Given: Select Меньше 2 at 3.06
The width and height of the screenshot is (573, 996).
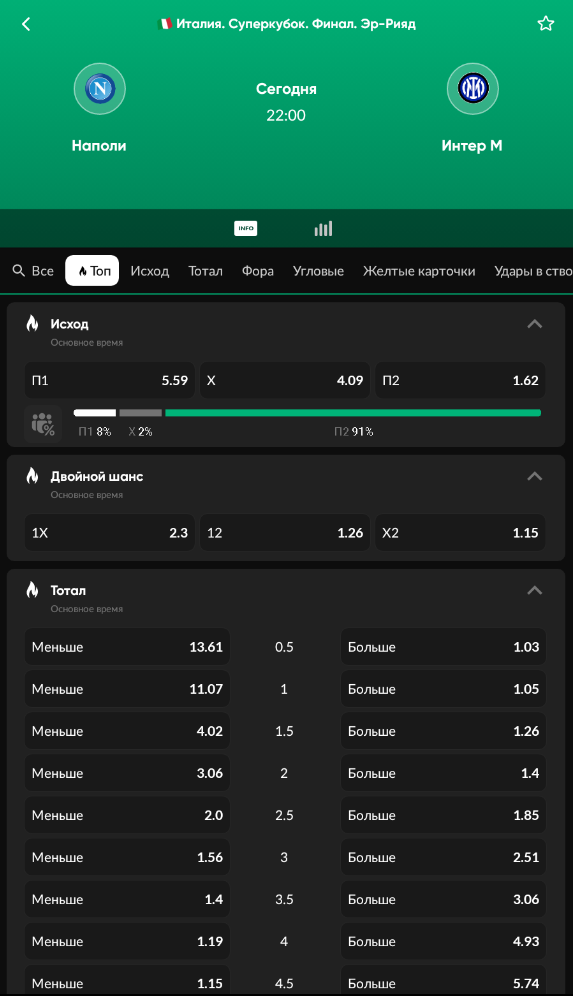Looking at the screenshot, I should click(x=127, y=773).
